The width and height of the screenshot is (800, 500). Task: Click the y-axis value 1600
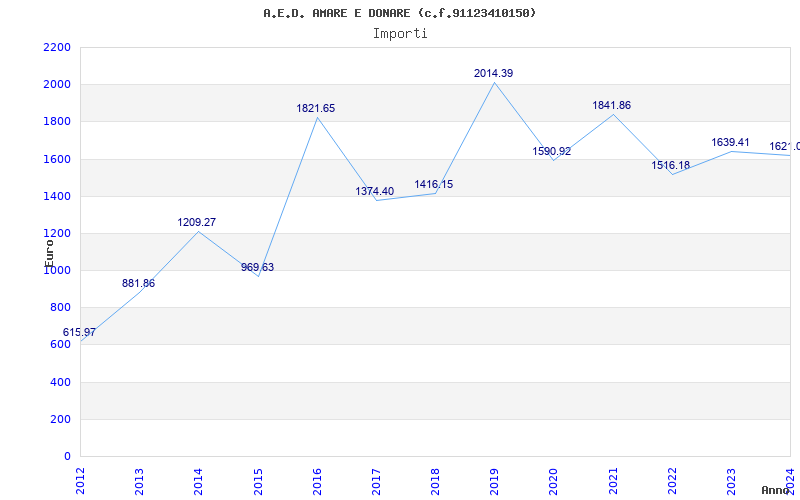pos(57,159)
